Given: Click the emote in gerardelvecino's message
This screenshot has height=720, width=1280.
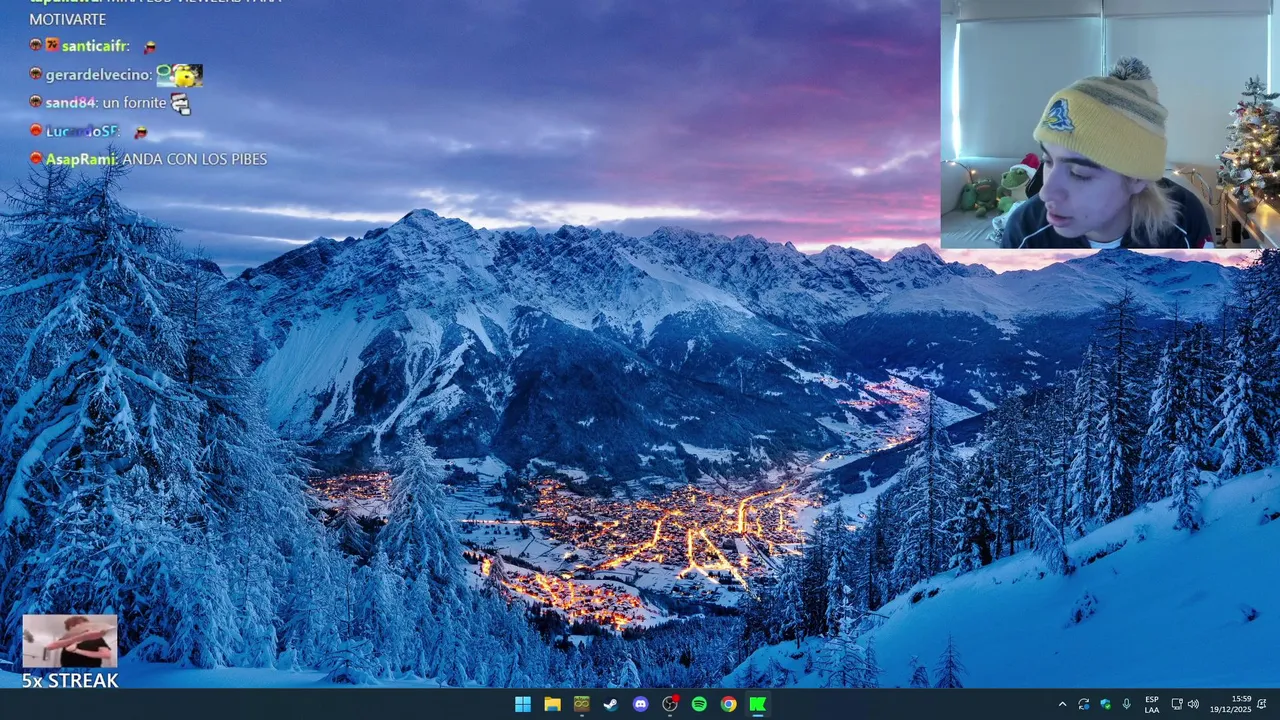Looking at the screenshot, I should (180, 75).
